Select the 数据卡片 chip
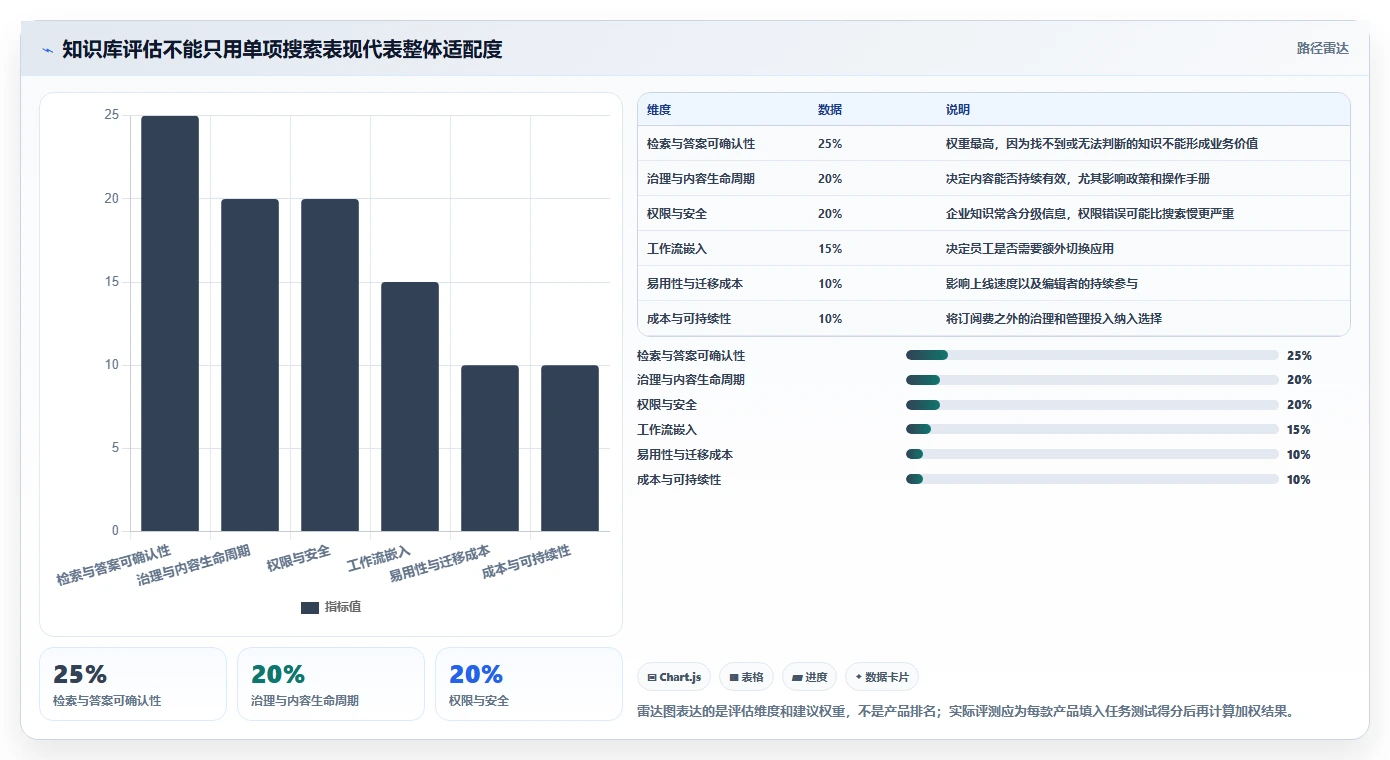The image size is (1390, 760). [881, 677]
